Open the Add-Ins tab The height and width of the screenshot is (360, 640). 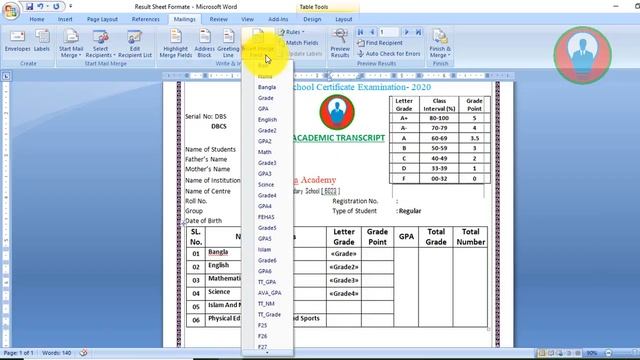(278, 19)
